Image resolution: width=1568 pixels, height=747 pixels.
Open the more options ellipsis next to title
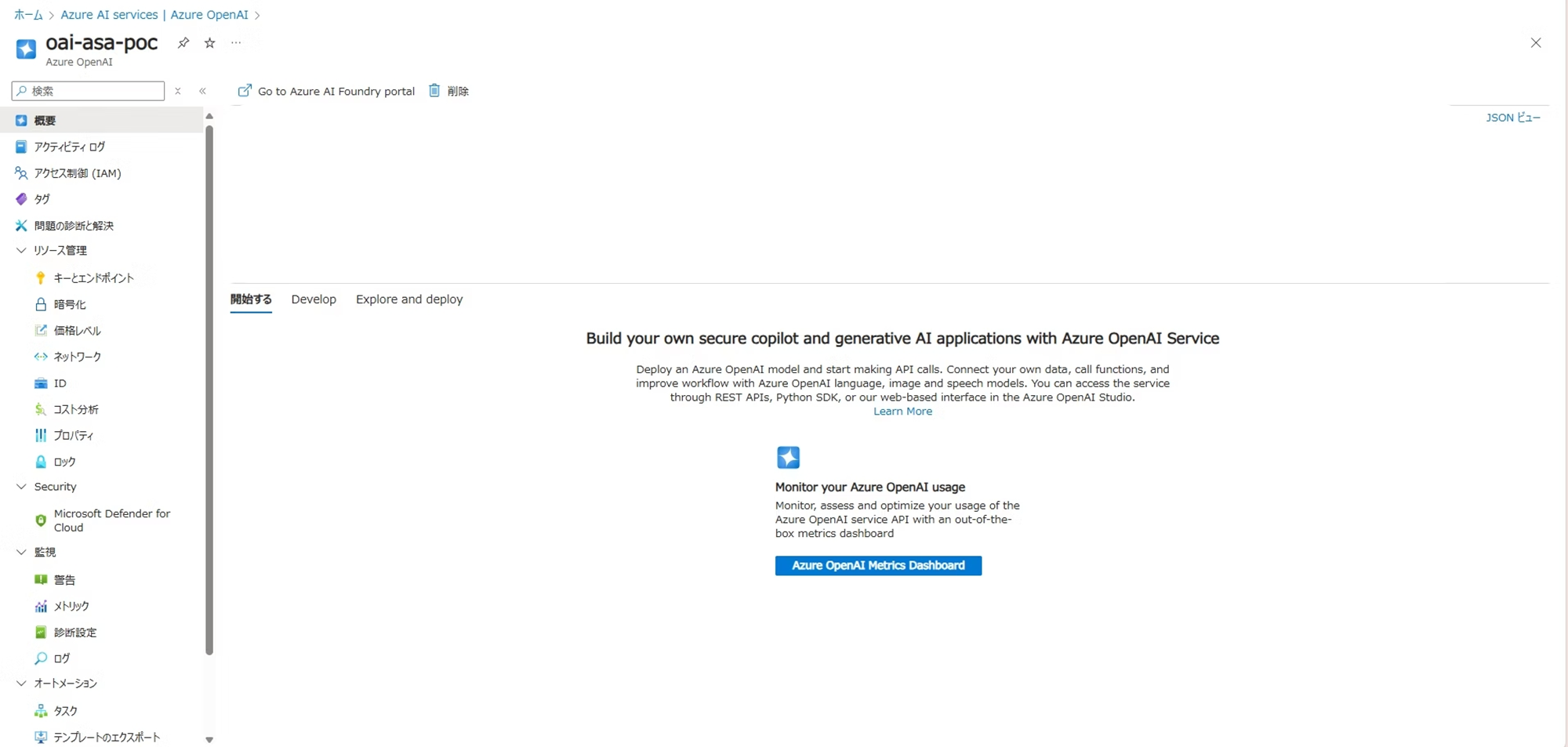click(x=236, y=43)
